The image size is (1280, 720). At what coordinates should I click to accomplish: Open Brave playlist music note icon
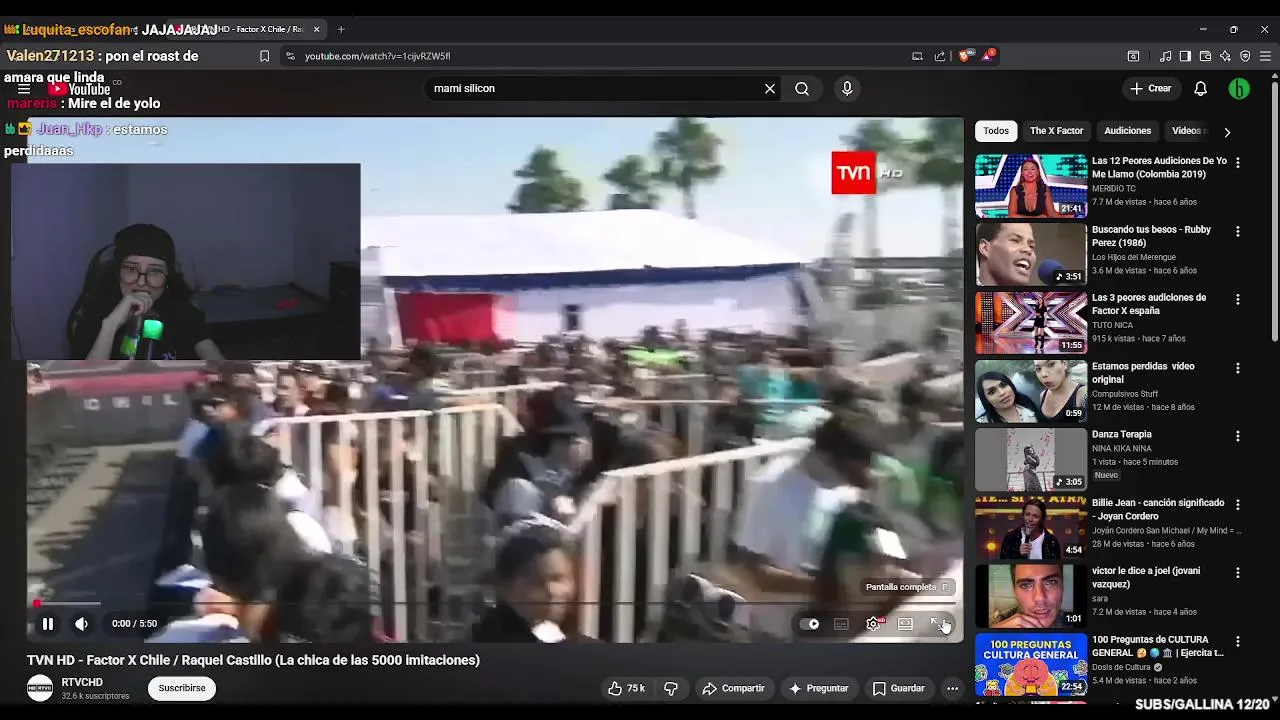click(x=1165, y=56)
